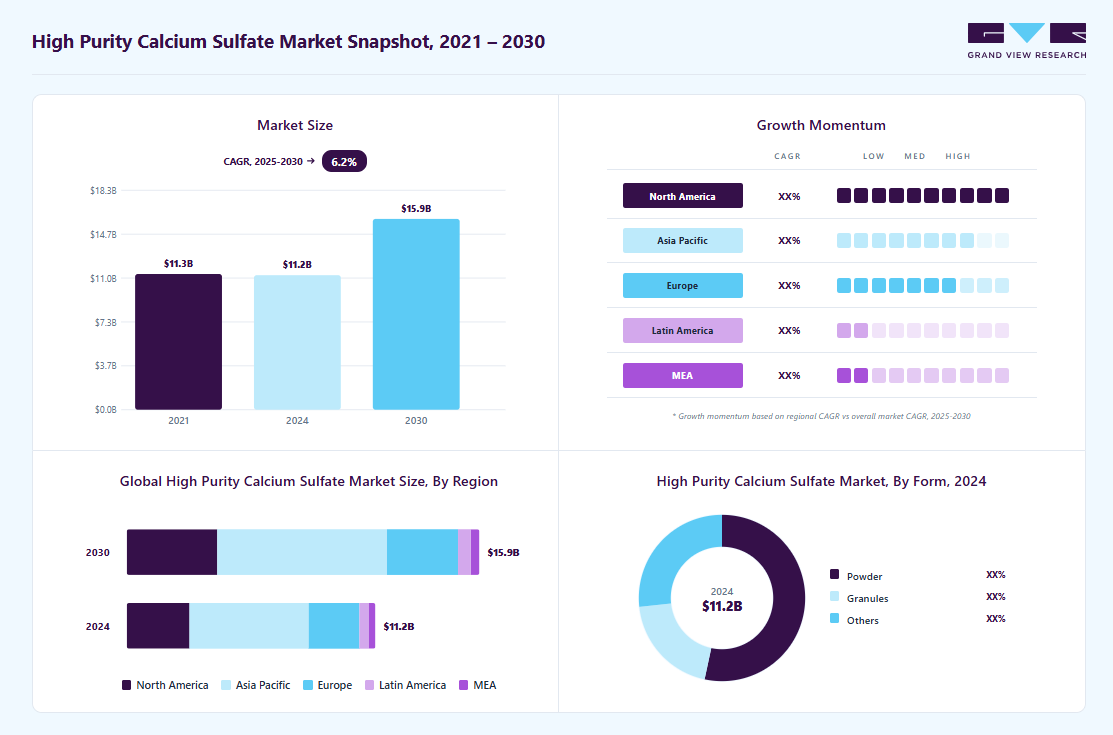Click the LOW column header in Growth Momentum
This screenshot has width=1113, height=735.
click(874, 156)
